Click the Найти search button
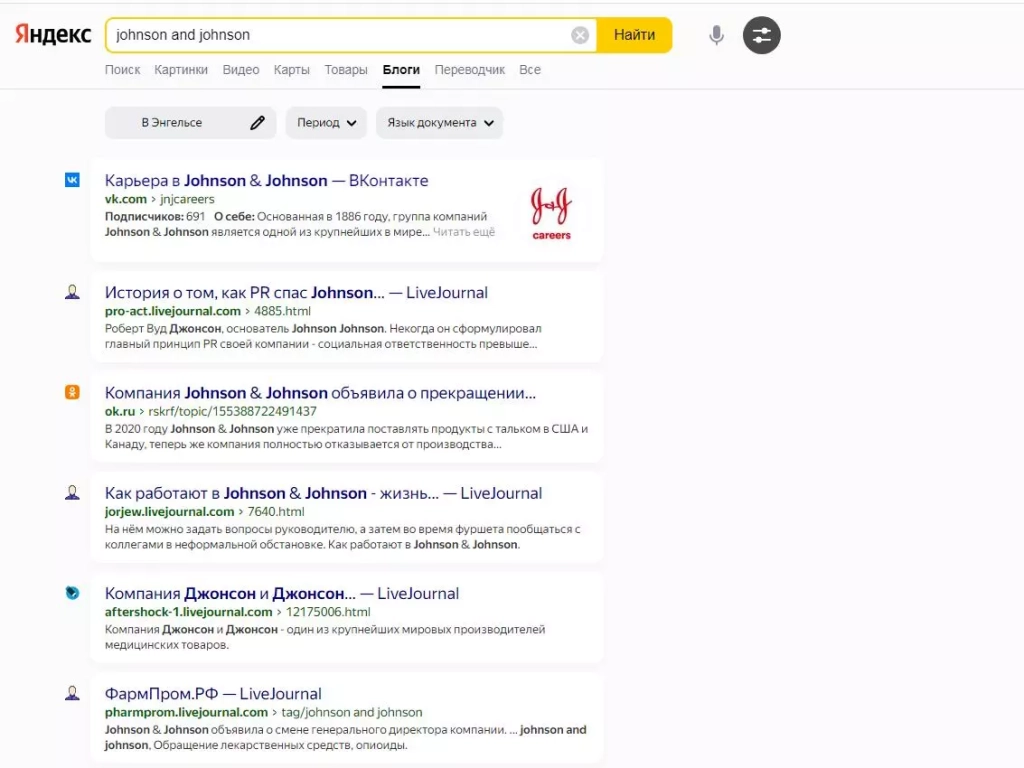Image resolution: width=1024 pixels, height=768 pixels. [x=634, y=35]
